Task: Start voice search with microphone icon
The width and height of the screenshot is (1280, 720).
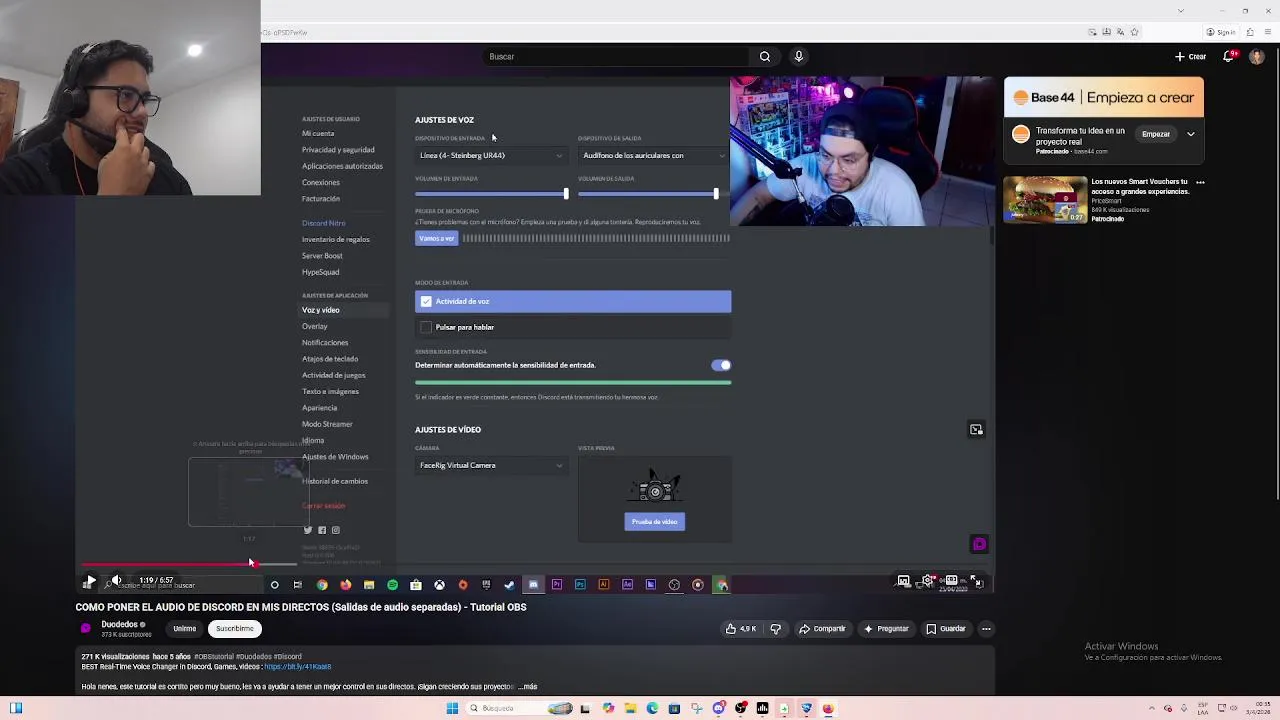Action: [798, 56]
